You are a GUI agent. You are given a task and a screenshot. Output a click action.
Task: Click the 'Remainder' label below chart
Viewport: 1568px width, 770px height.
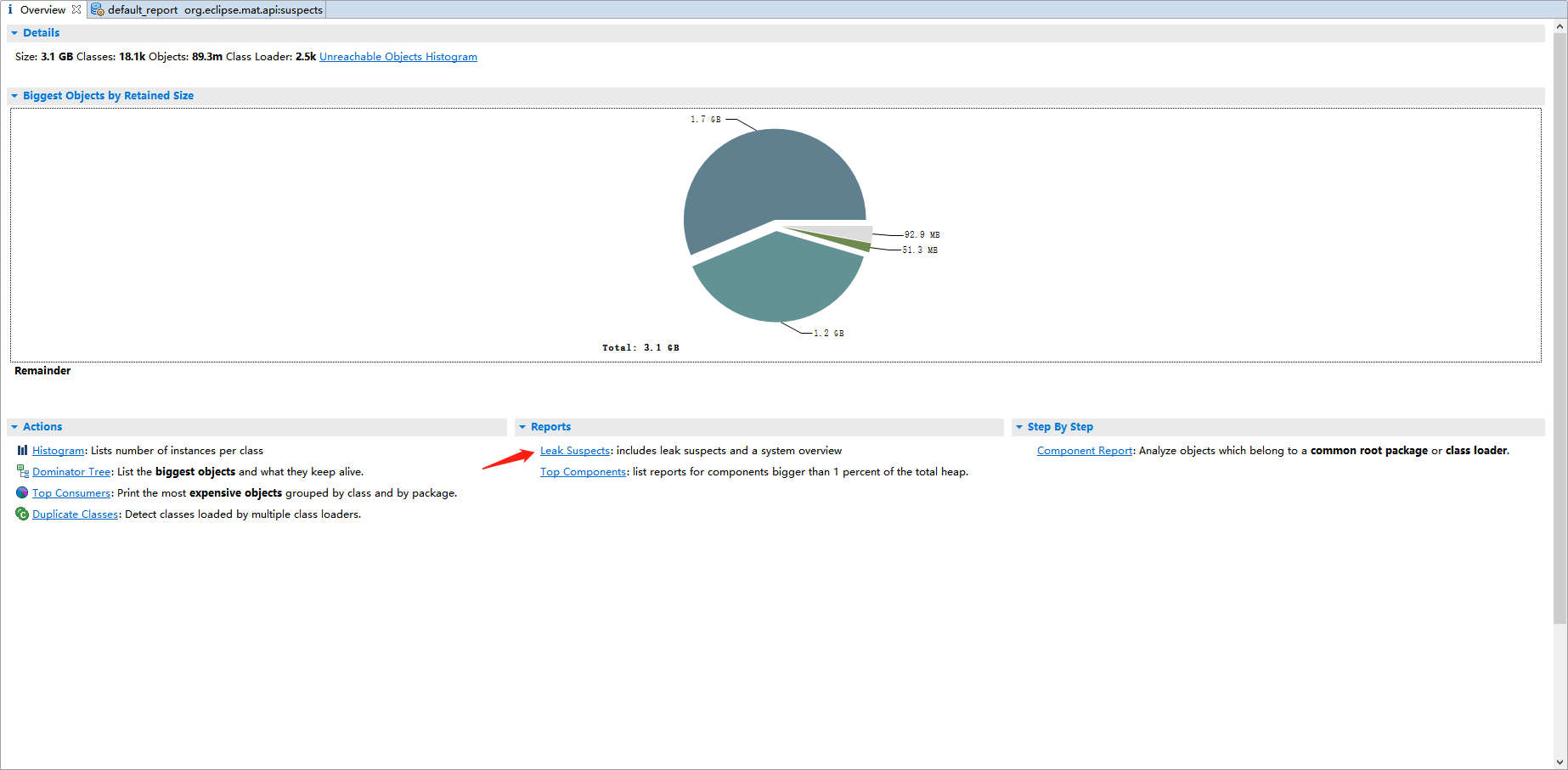point(42,371)
